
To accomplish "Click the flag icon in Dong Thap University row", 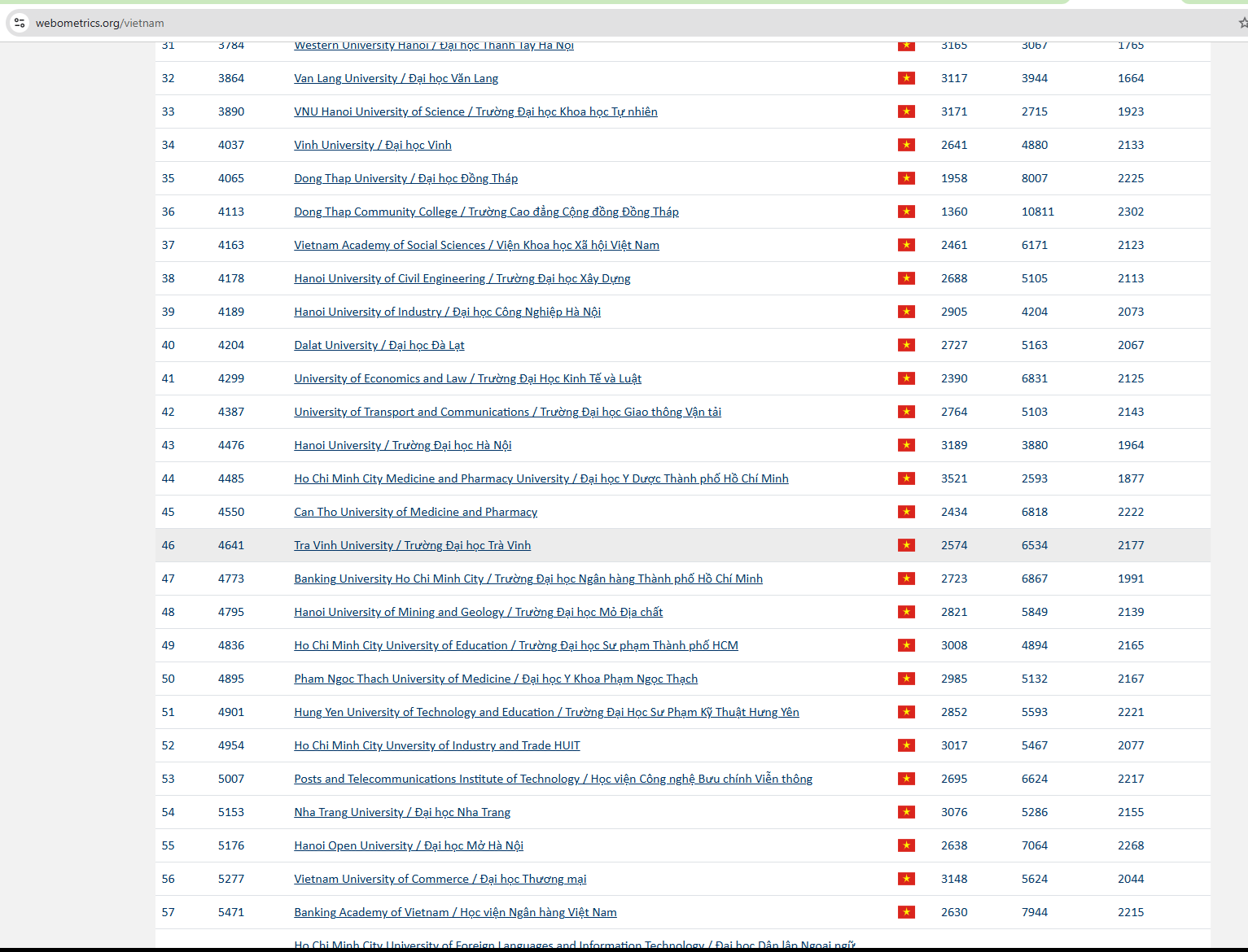I will 906,178.
